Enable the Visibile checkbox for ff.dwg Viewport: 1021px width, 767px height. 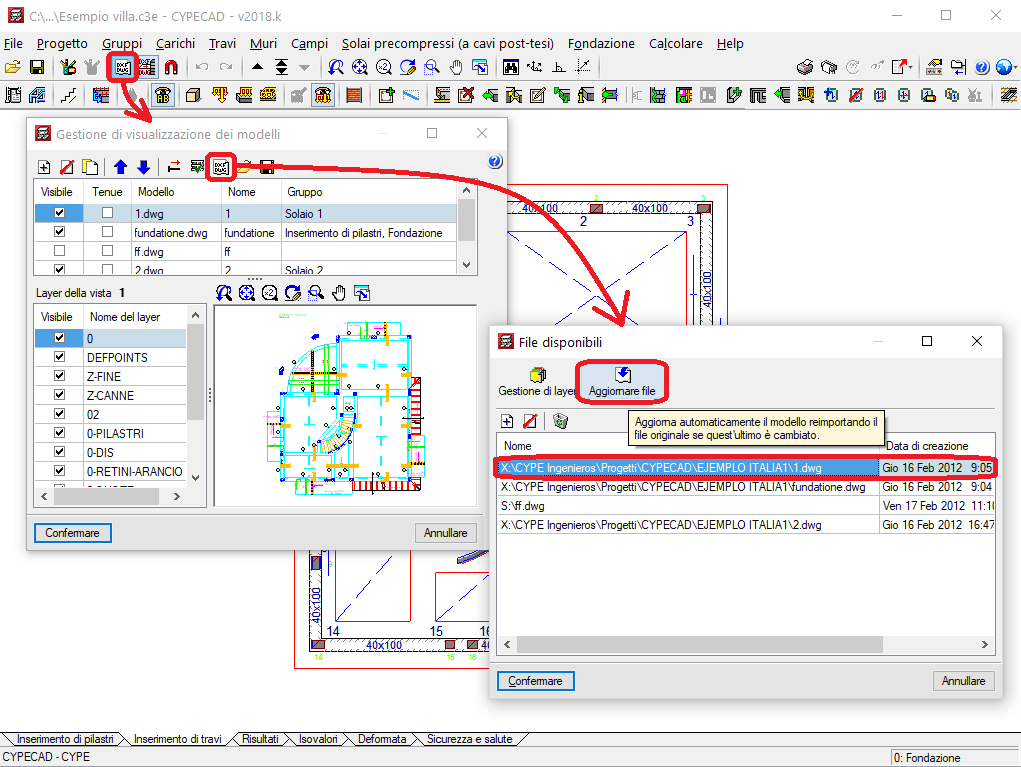point(59,250)
